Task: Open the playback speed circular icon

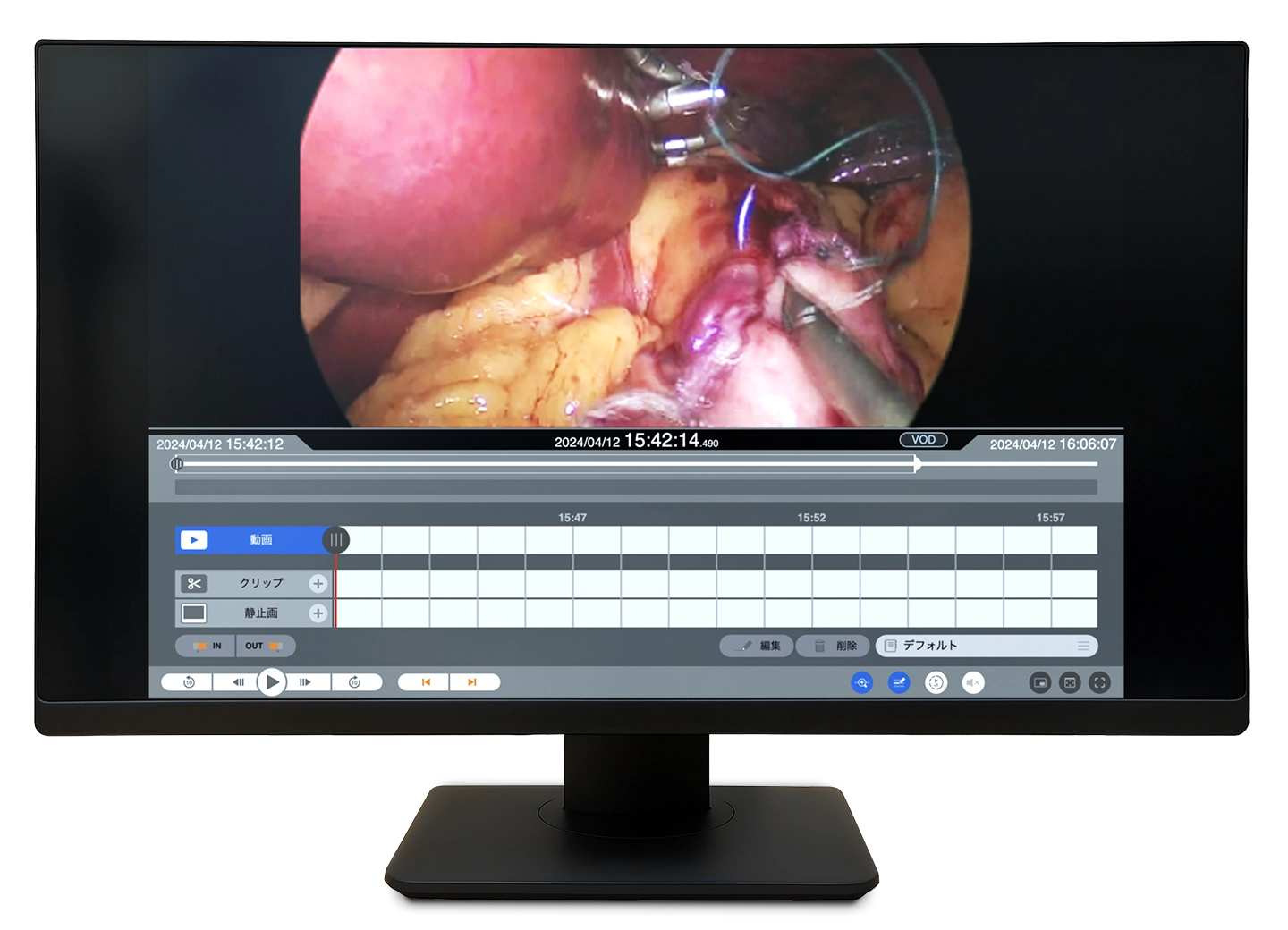Action: [936, 682]
